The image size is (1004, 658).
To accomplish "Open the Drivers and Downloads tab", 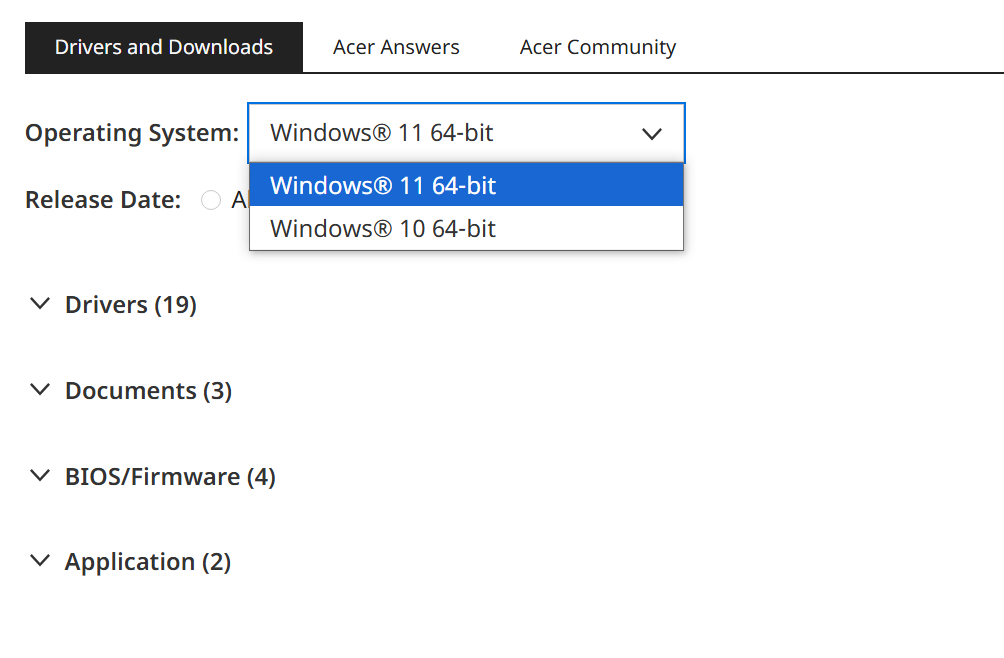I will click(164, 47).
